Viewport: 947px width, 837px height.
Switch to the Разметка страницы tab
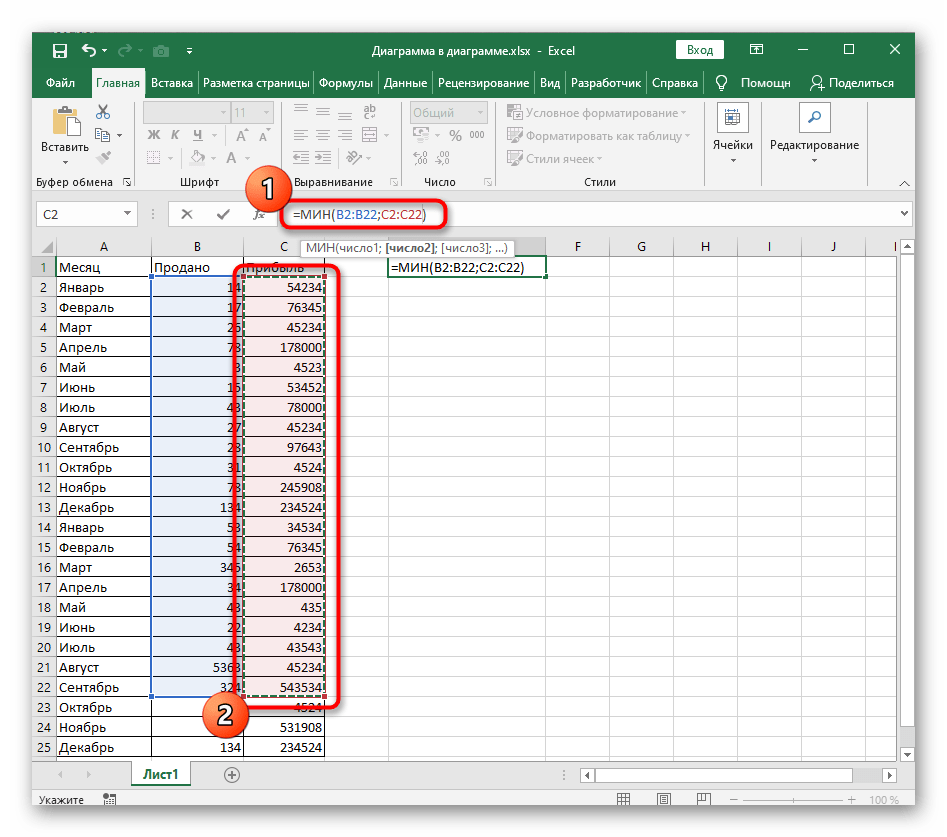pos(256,83)
